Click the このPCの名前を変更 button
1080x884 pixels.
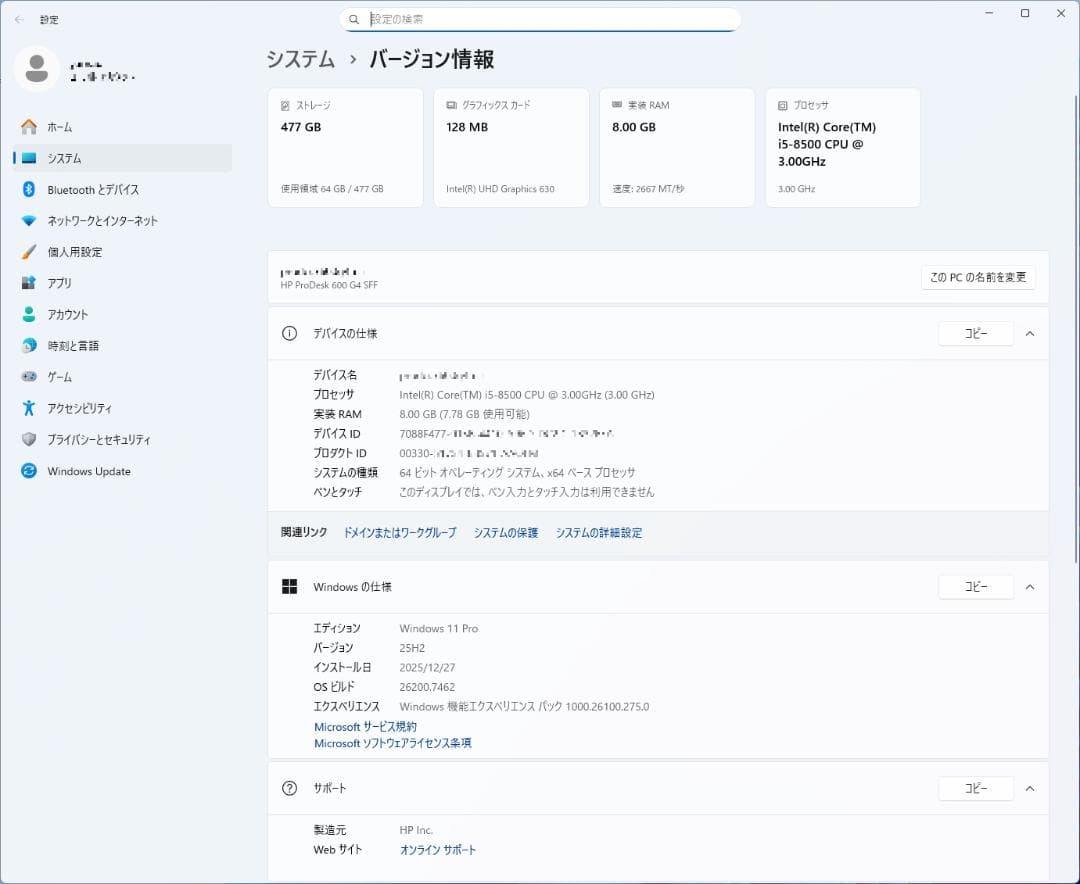coord(976,277)
